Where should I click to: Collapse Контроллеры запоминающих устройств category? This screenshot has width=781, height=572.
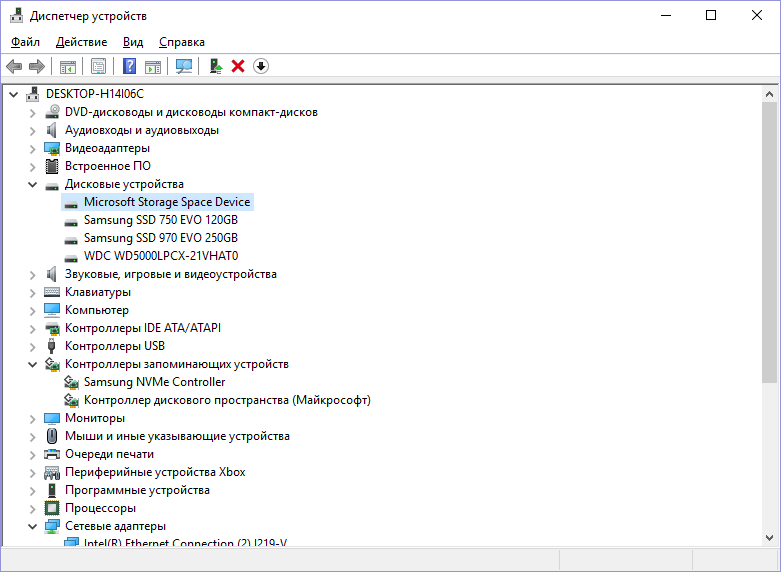[x=32, y=365]
